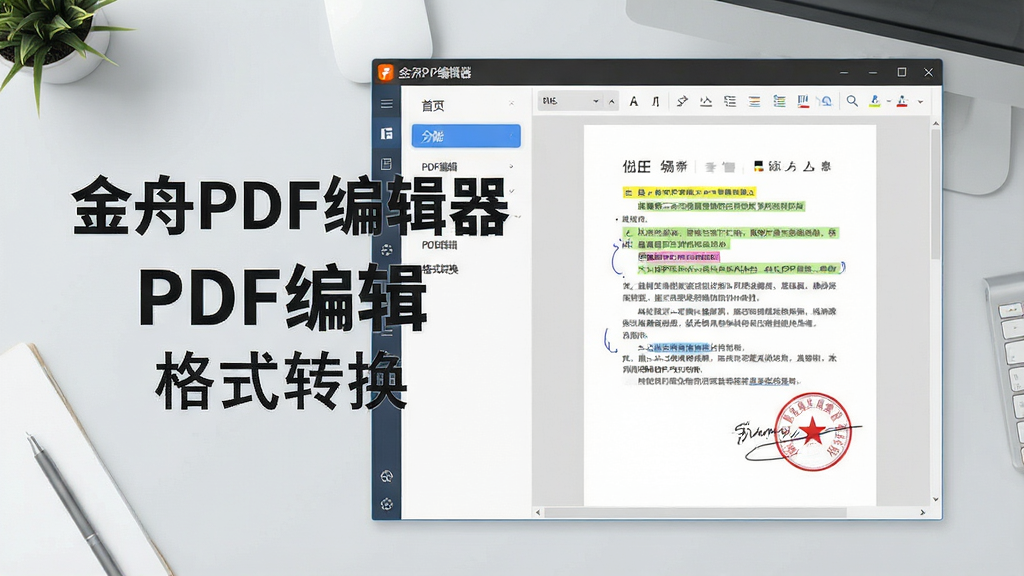Open the settings gear at the sidebar bottom
Screen dimensions: 1024x576
(387, 504)
